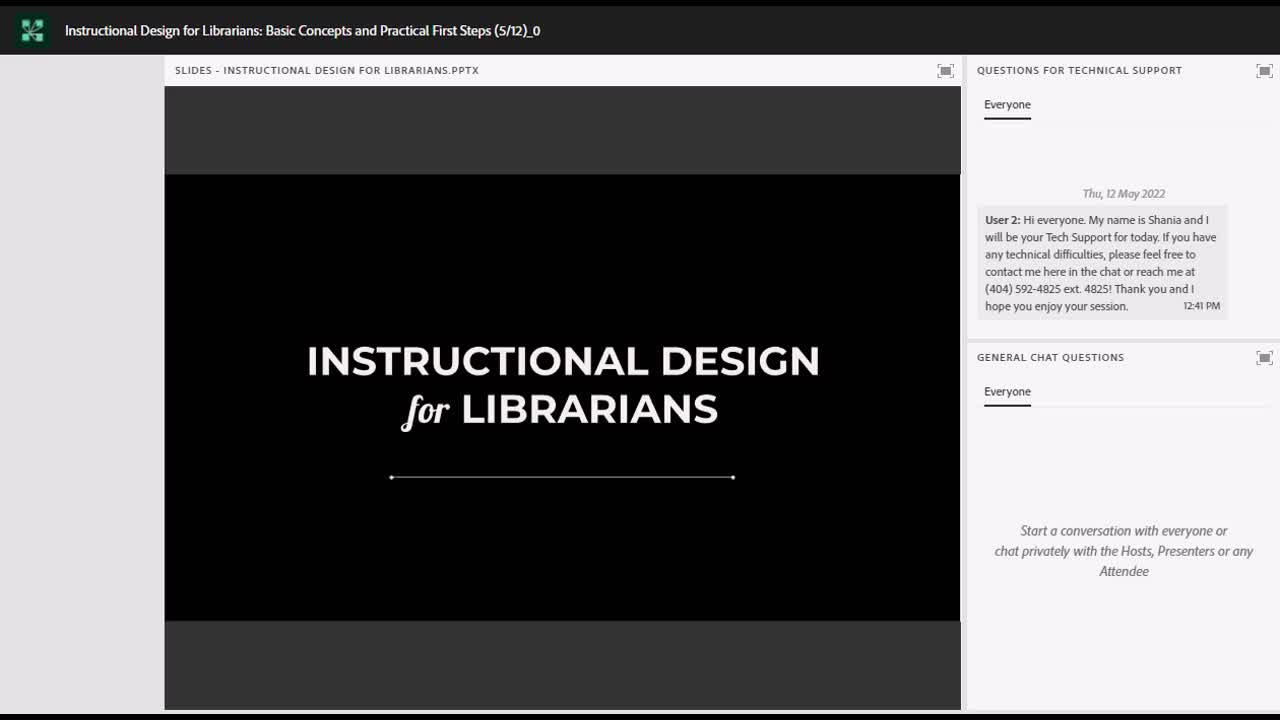Maximize the Questions for Technical Support pod
This screenshot has width=1280, height=720.
click(x=1264, y=70)
